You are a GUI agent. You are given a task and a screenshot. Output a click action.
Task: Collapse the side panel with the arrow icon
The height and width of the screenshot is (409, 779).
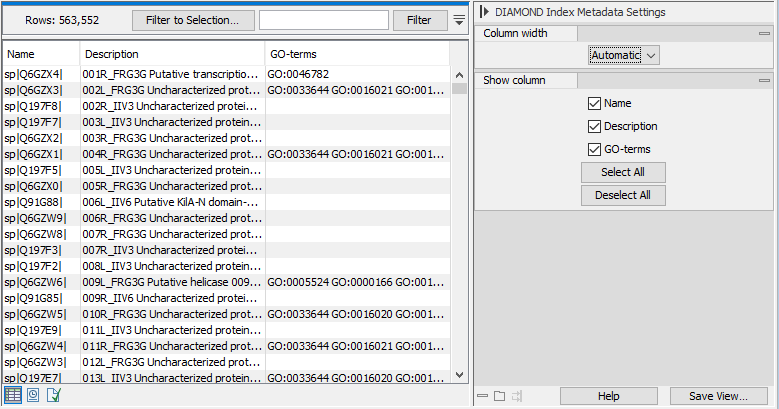pyautogui.click(x=484, y=12)
